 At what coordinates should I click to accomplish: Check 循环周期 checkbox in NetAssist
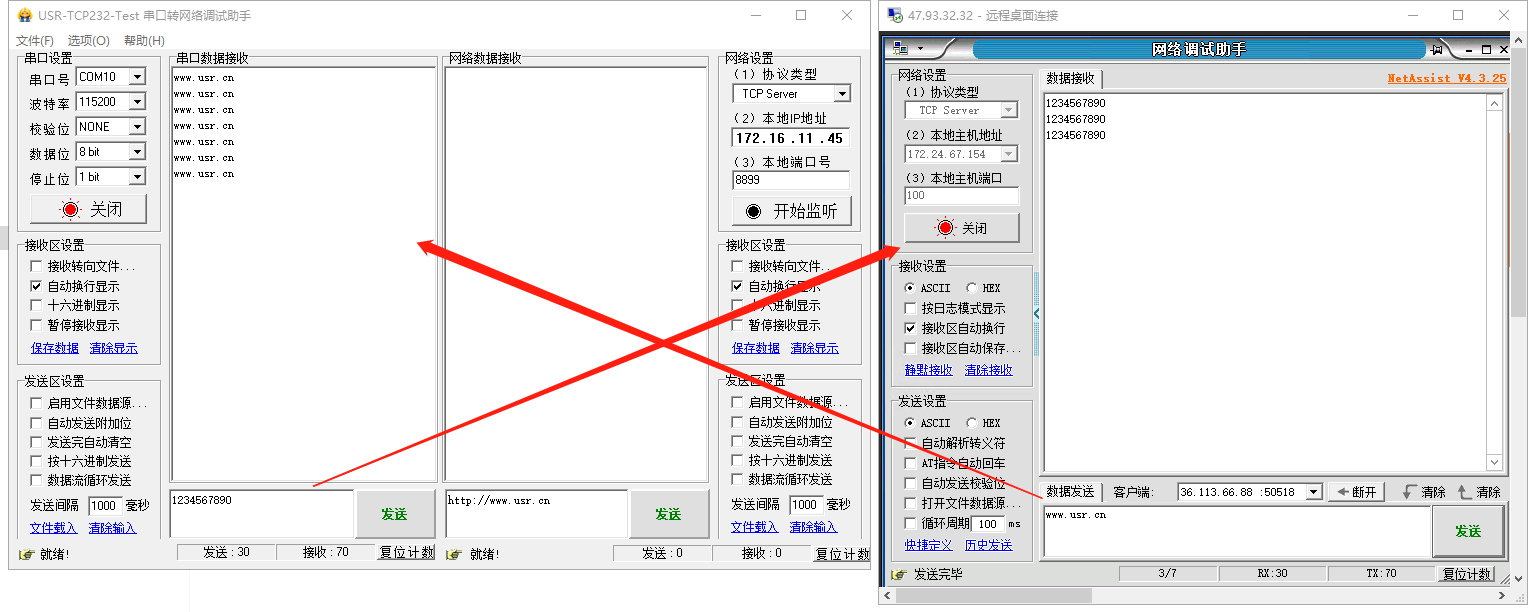coord(910,523)
